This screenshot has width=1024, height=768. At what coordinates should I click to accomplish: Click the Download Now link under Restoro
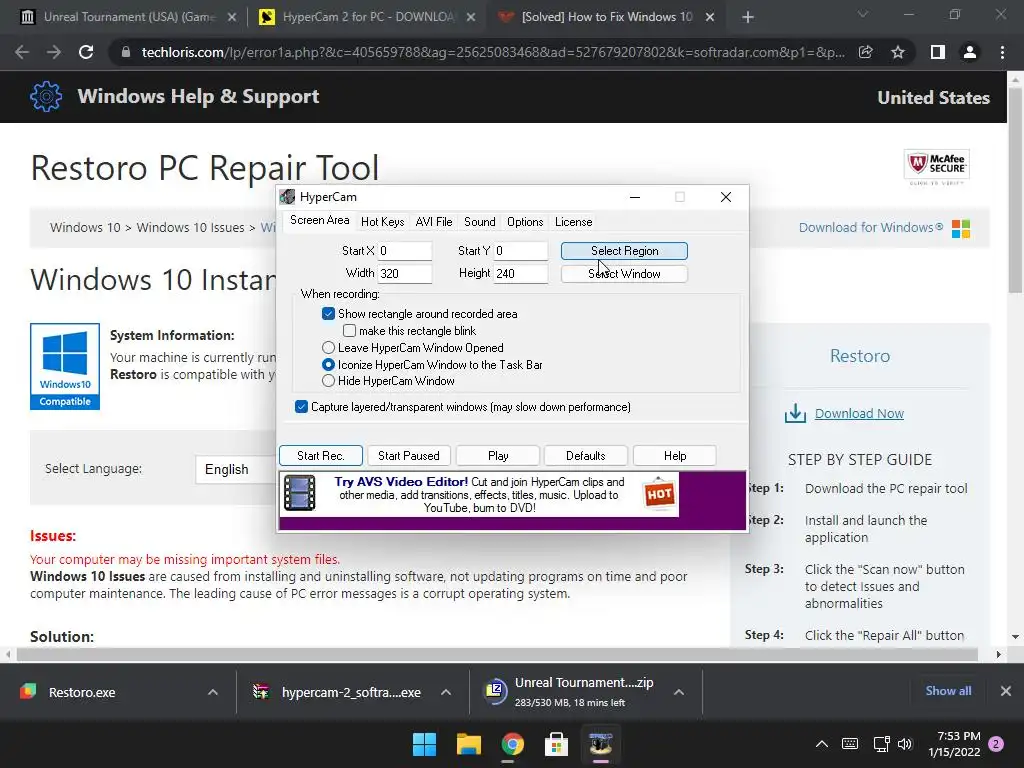pos(859,413)
